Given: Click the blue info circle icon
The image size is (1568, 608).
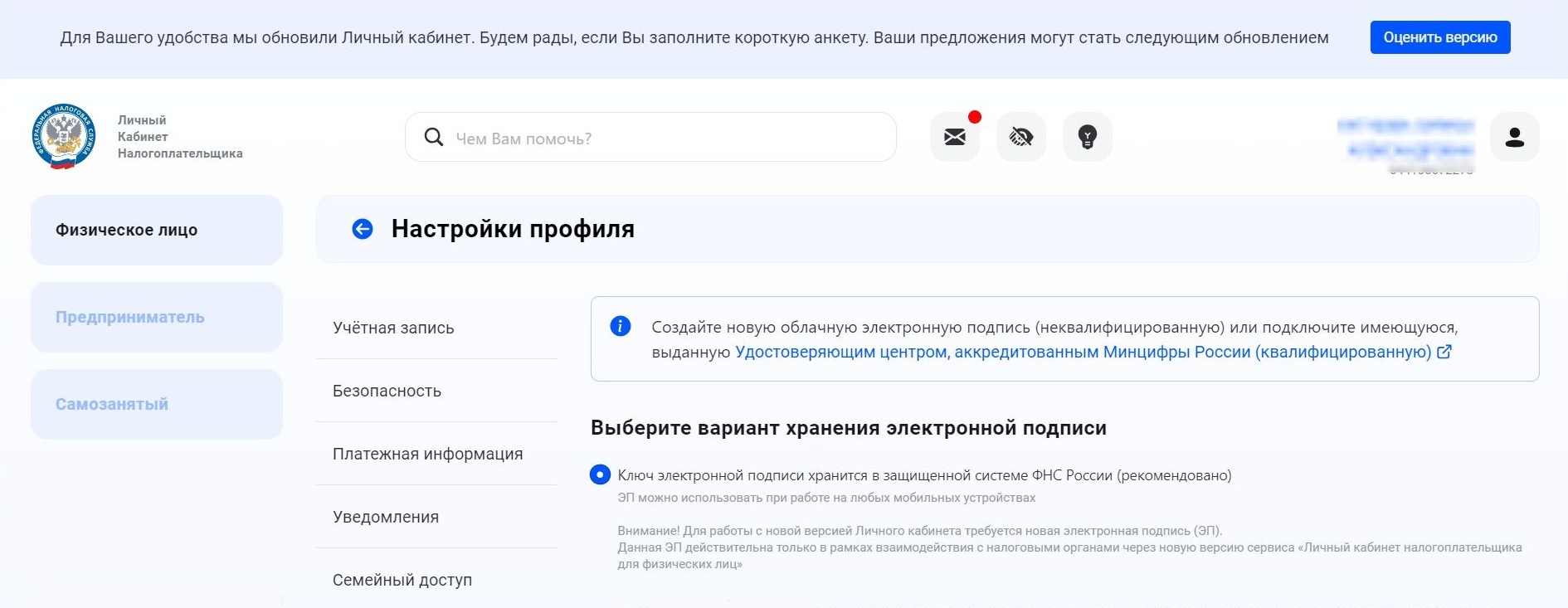Looking at the screenshot, I should tap(621, 326).
